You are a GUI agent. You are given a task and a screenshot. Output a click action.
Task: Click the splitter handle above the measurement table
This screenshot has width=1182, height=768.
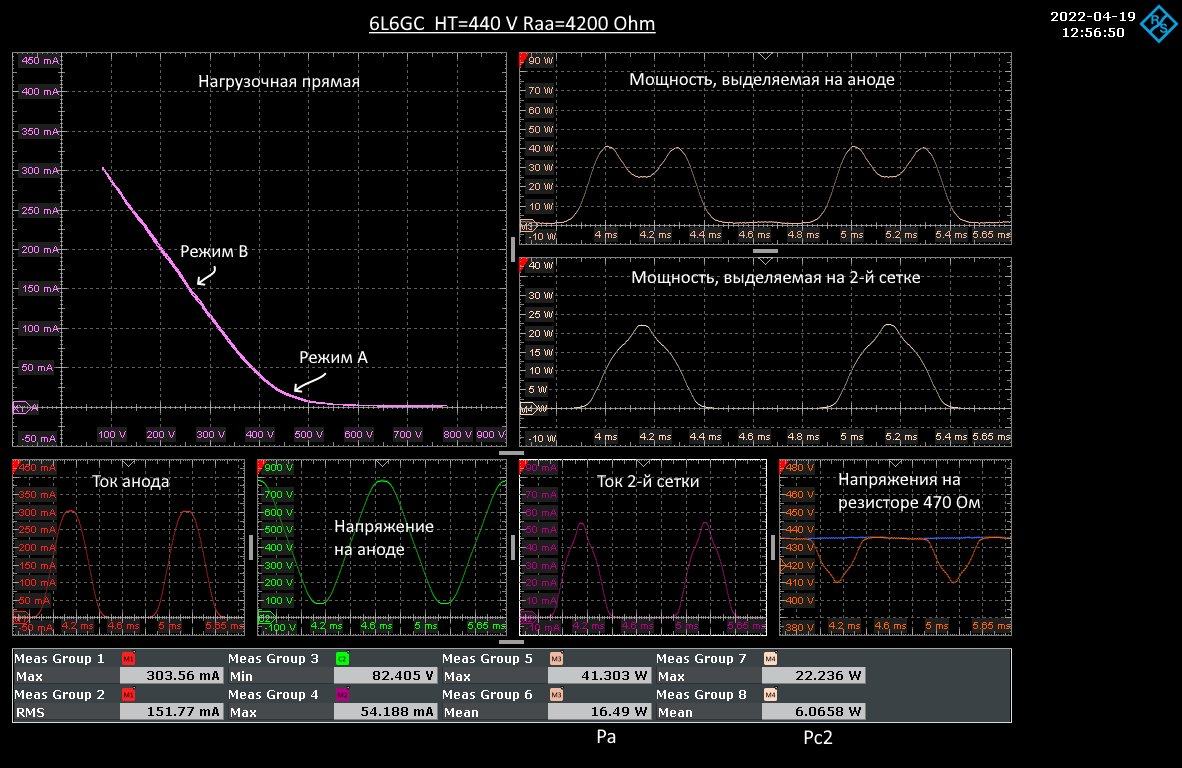click(x=511, y=642)
